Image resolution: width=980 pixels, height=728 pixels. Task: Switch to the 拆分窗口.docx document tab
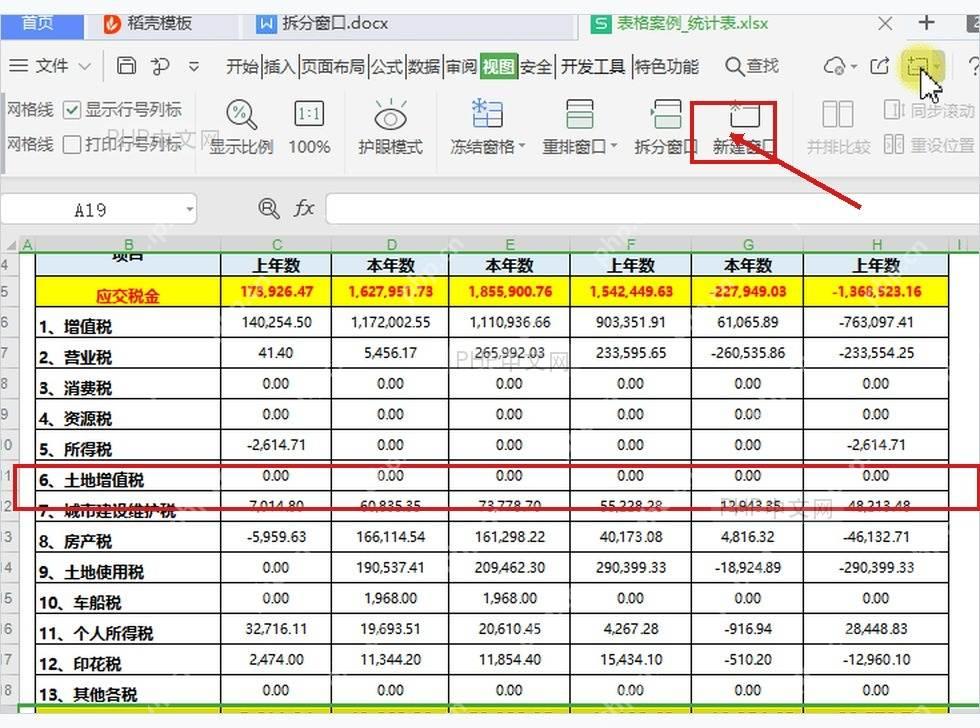click(324, 24)
